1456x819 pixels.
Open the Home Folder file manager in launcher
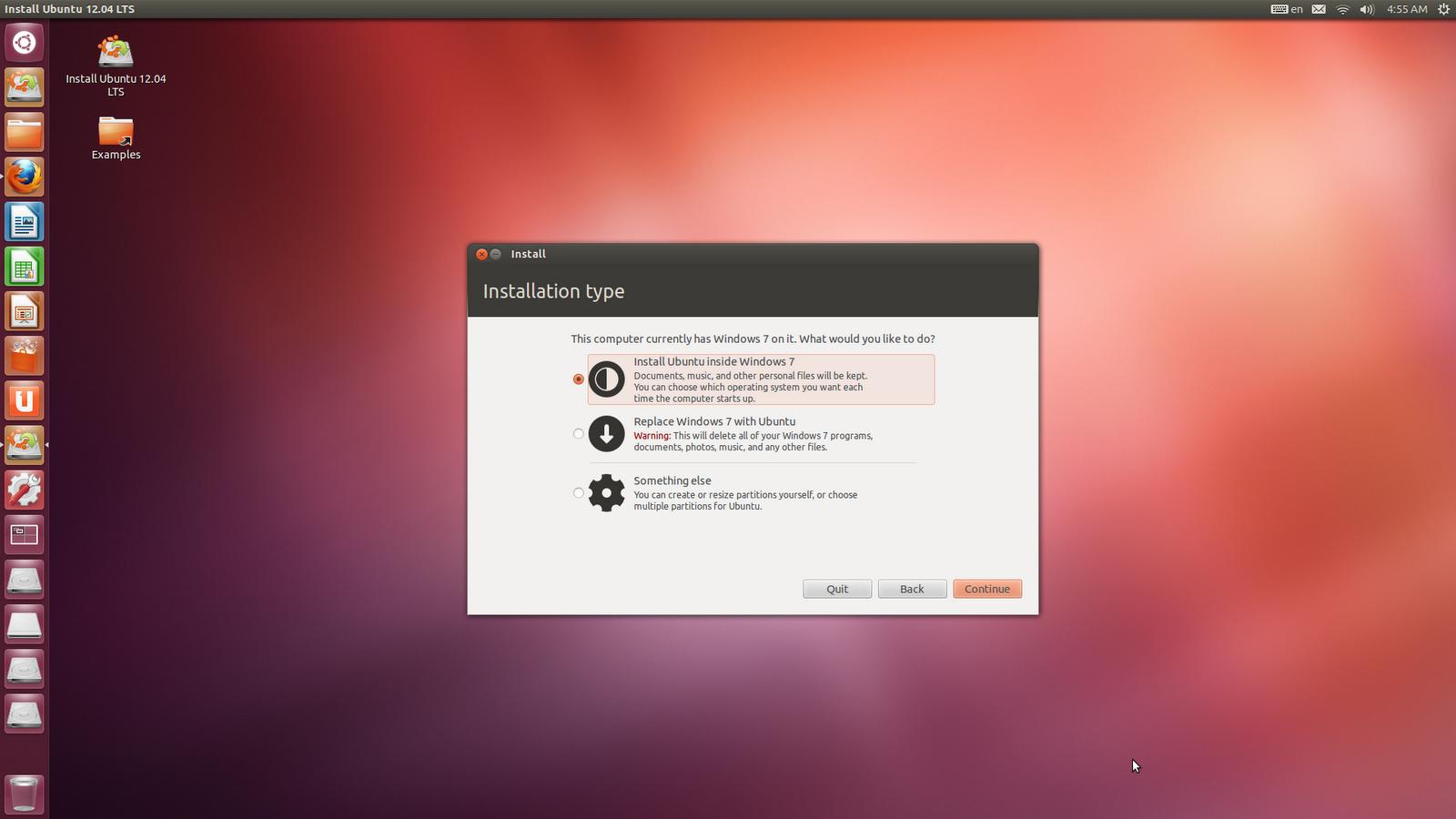[x=25, y=132]
